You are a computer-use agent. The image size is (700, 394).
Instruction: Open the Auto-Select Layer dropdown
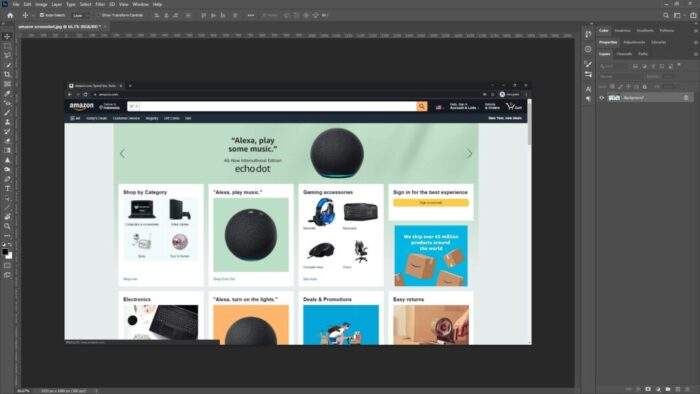(x=81, y=15)
